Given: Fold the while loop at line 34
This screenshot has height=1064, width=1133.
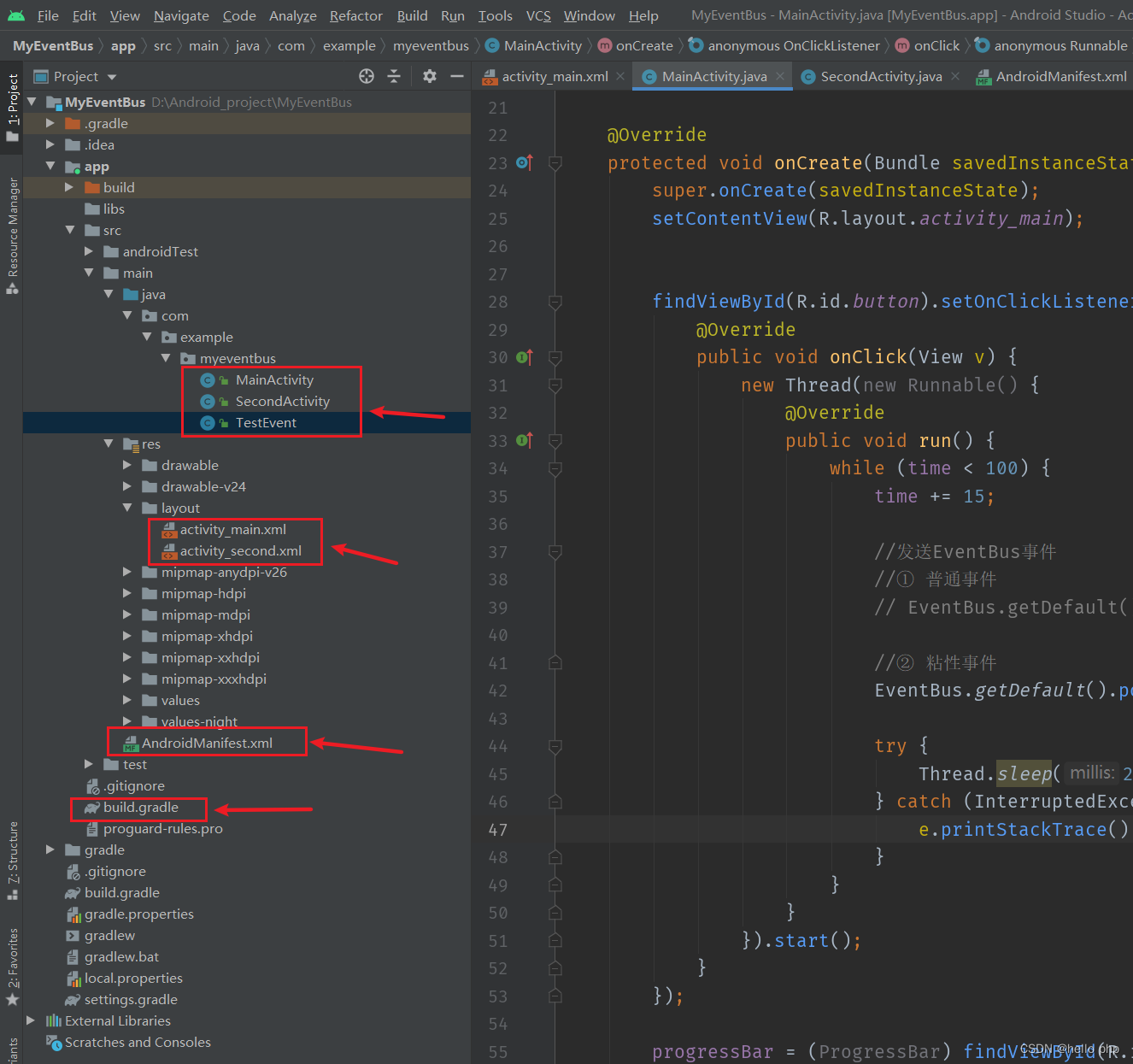Looking at the screenshot, I should tap(555, 468).
